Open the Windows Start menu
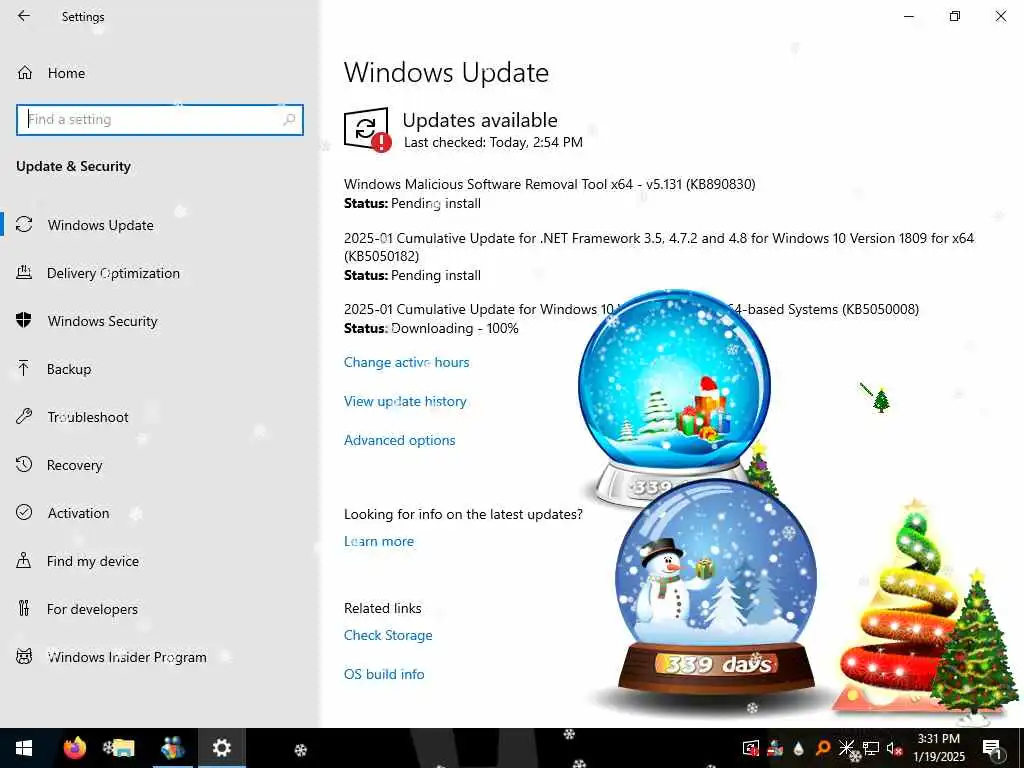 (24, 748)
